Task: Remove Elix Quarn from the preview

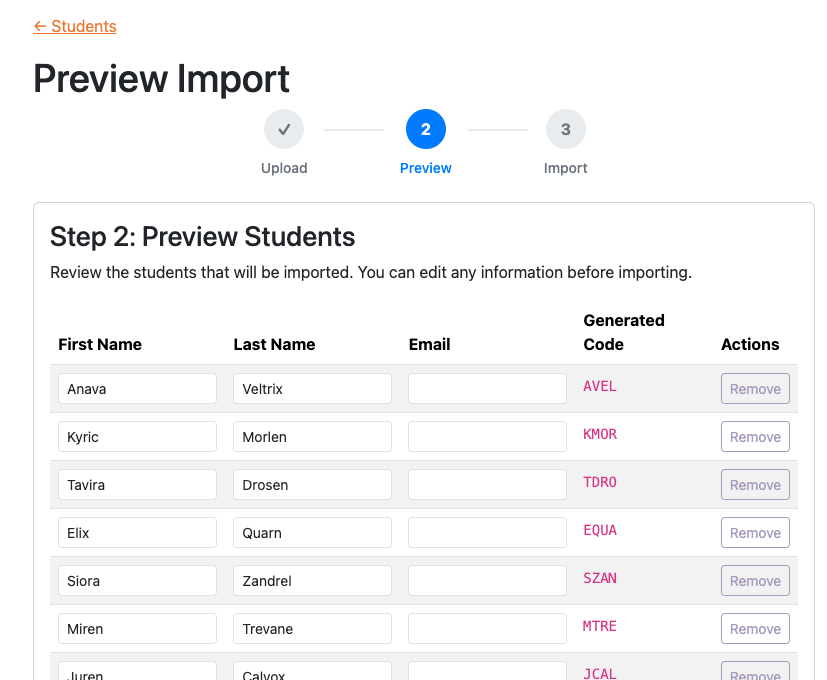Action: [x=754, y=532]
